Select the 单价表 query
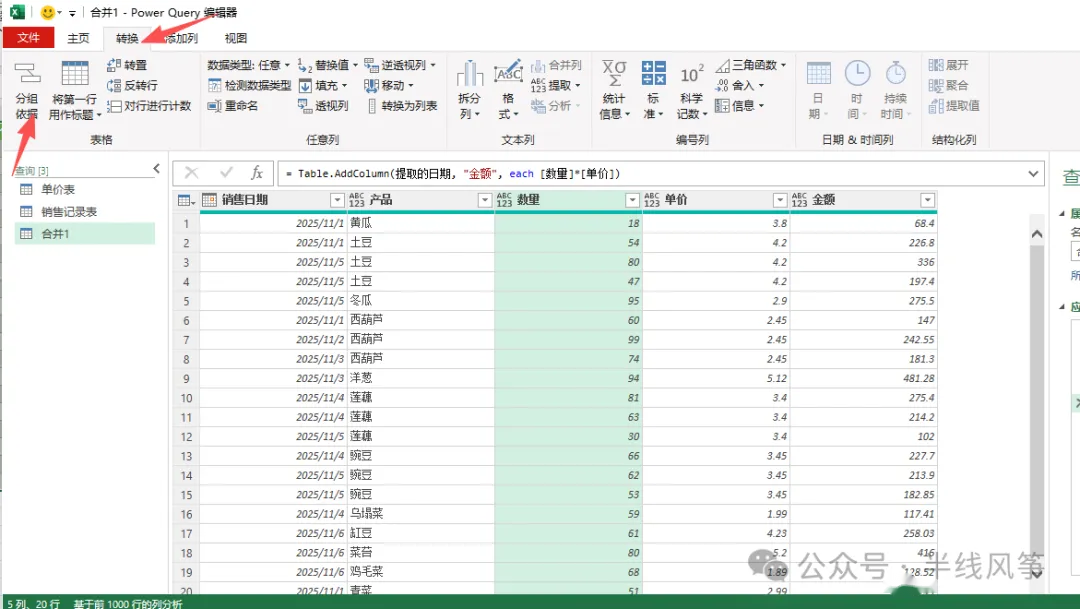The height and width of the screenshot is (609, 1080). pos(85,189)
